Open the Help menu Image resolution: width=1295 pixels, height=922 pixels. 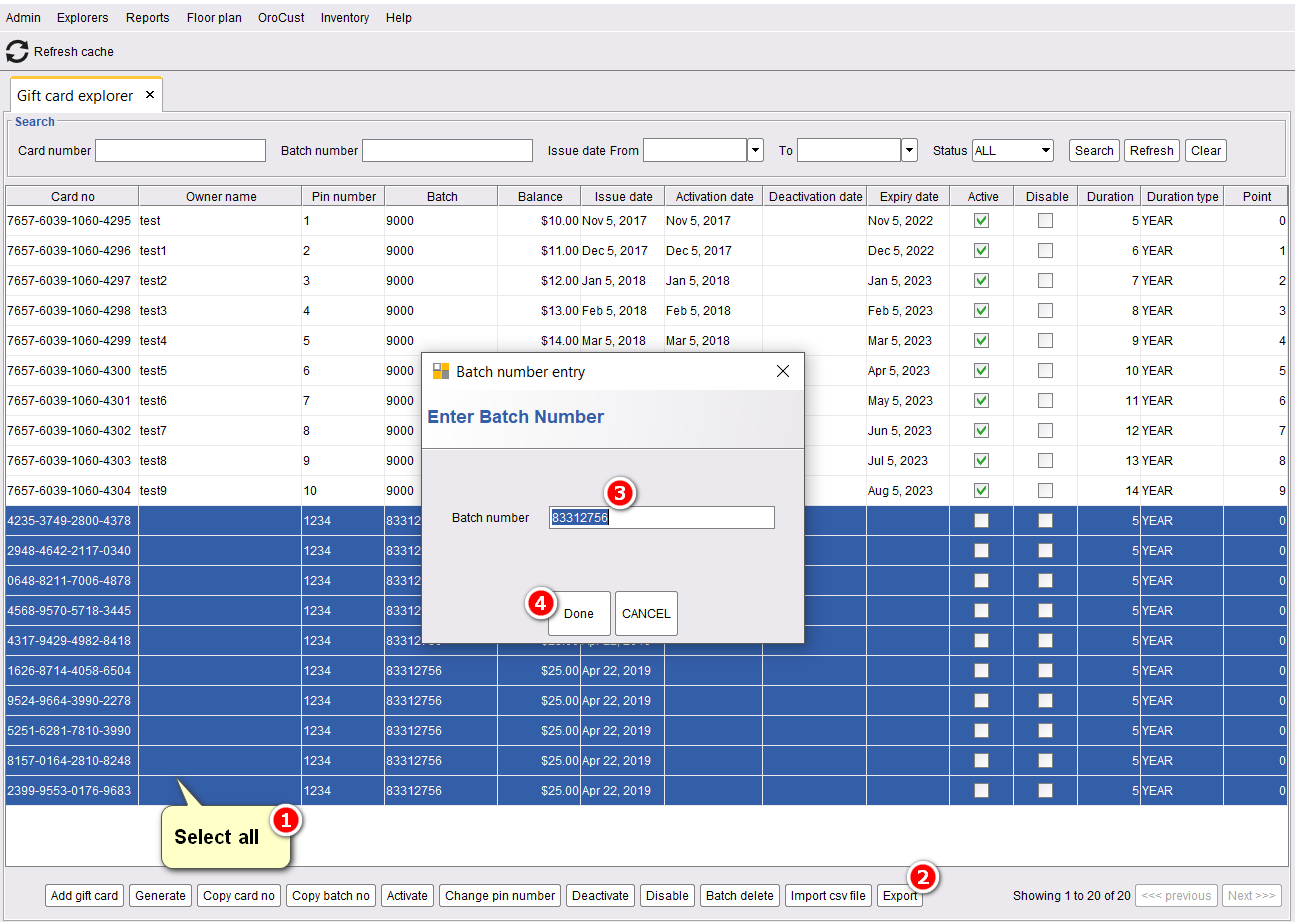tap(399, 18)
